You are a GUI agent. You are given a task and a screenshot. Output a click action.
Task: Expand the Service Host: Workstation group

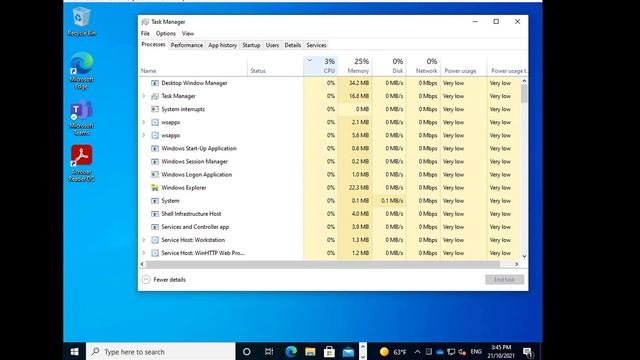pos(144,240)
